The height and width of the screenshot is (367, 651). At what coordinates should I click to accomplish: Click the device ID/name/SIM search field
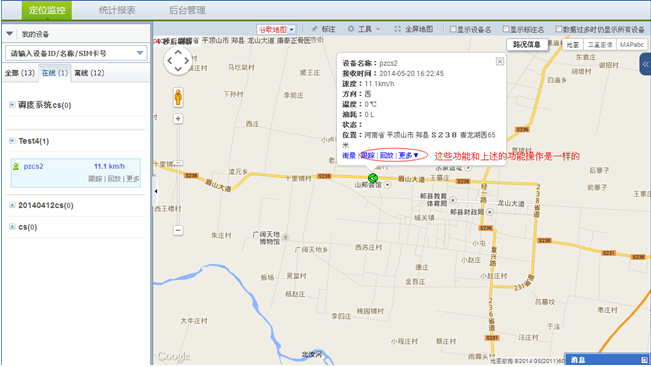coord(76,53)
